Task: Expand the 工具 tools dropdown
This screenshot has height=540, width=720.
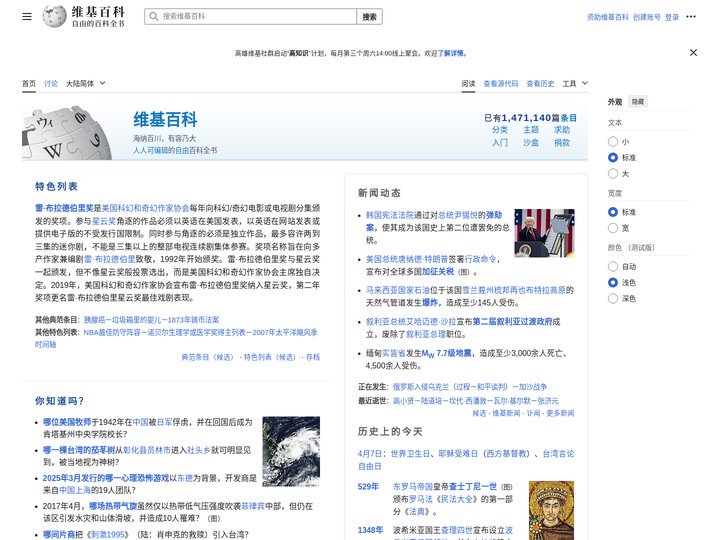Action: coord(575,83)
